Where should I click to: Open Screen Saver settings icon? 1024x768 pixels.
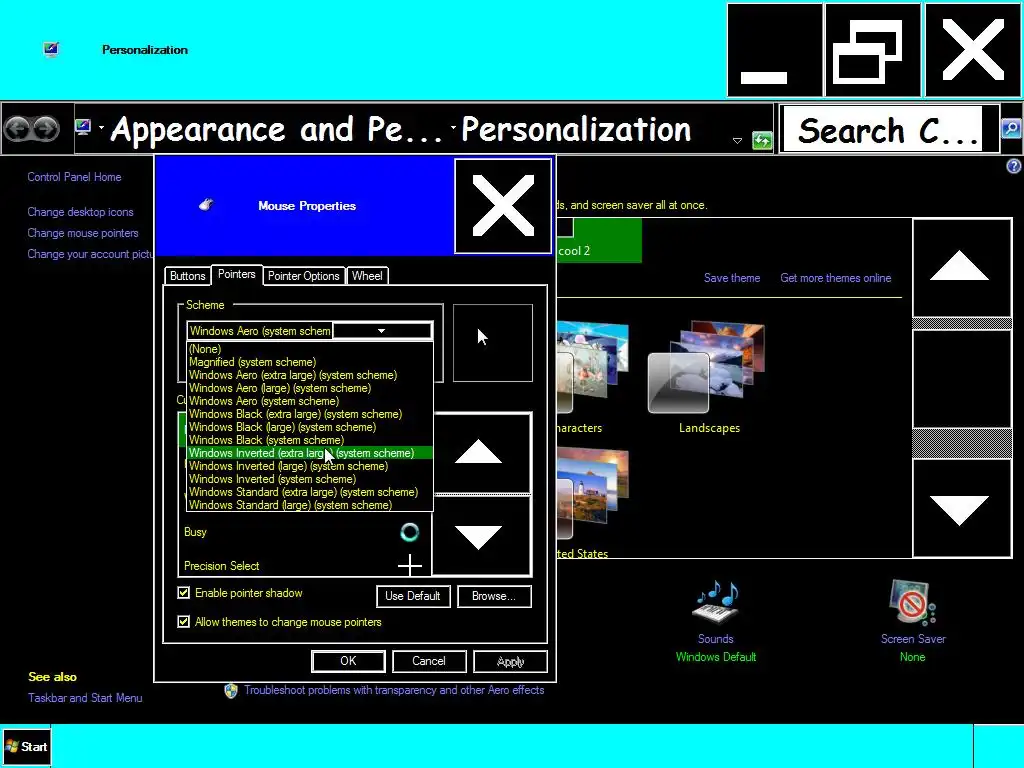point(912,603)
